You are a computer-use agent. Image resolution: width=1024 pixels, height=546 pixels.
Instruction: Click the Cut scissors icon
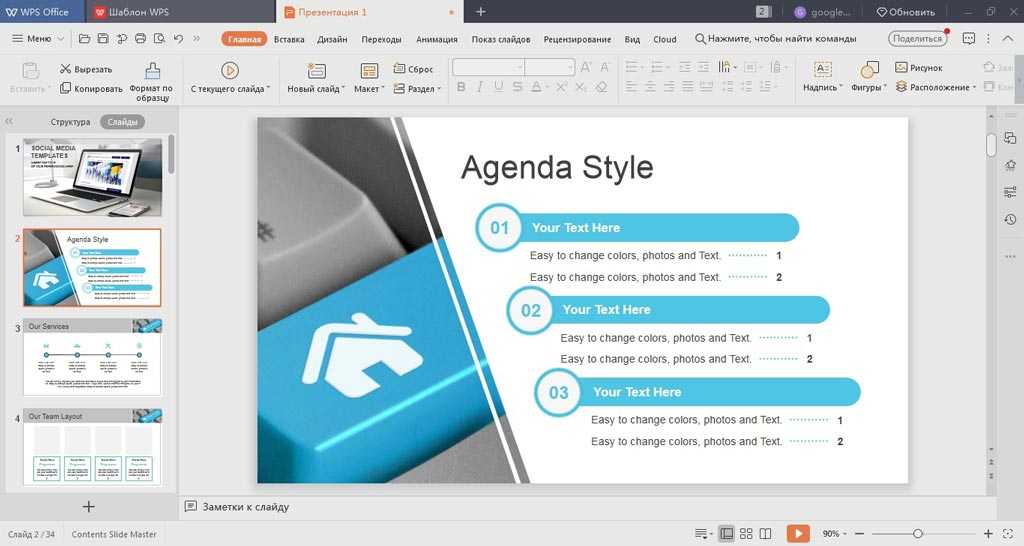65,70
